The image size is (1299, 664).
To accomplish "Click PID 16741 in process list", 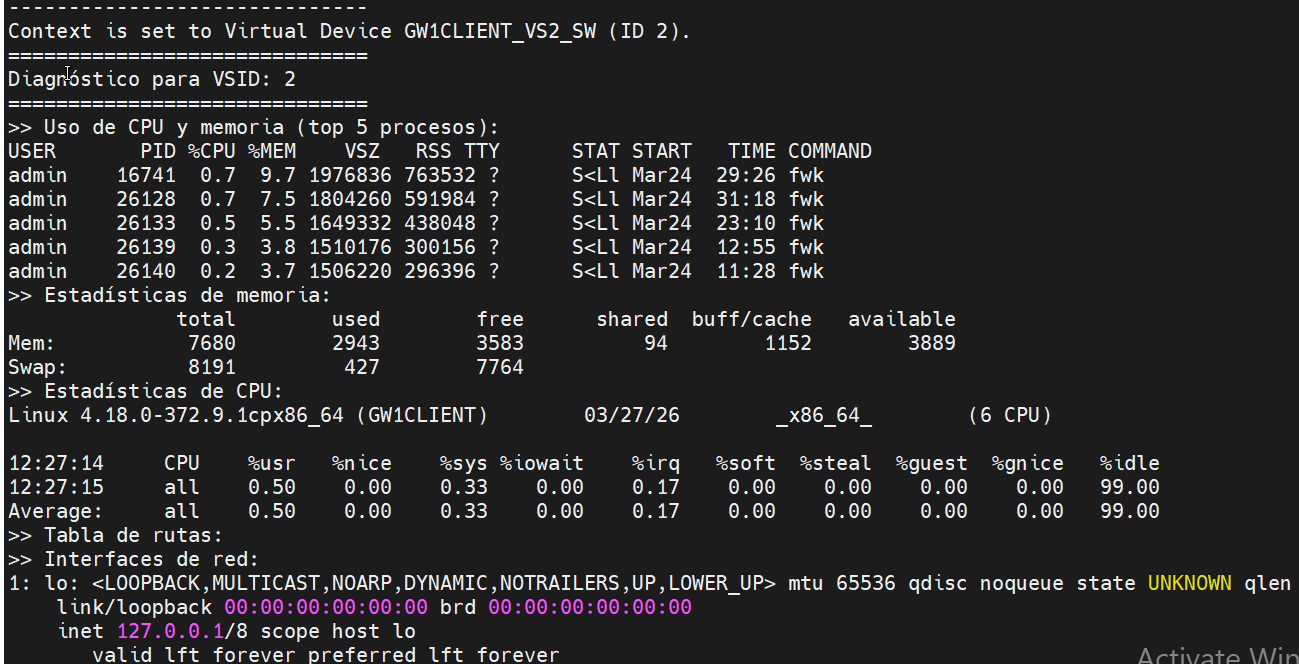I will click(x=146, y=175).
